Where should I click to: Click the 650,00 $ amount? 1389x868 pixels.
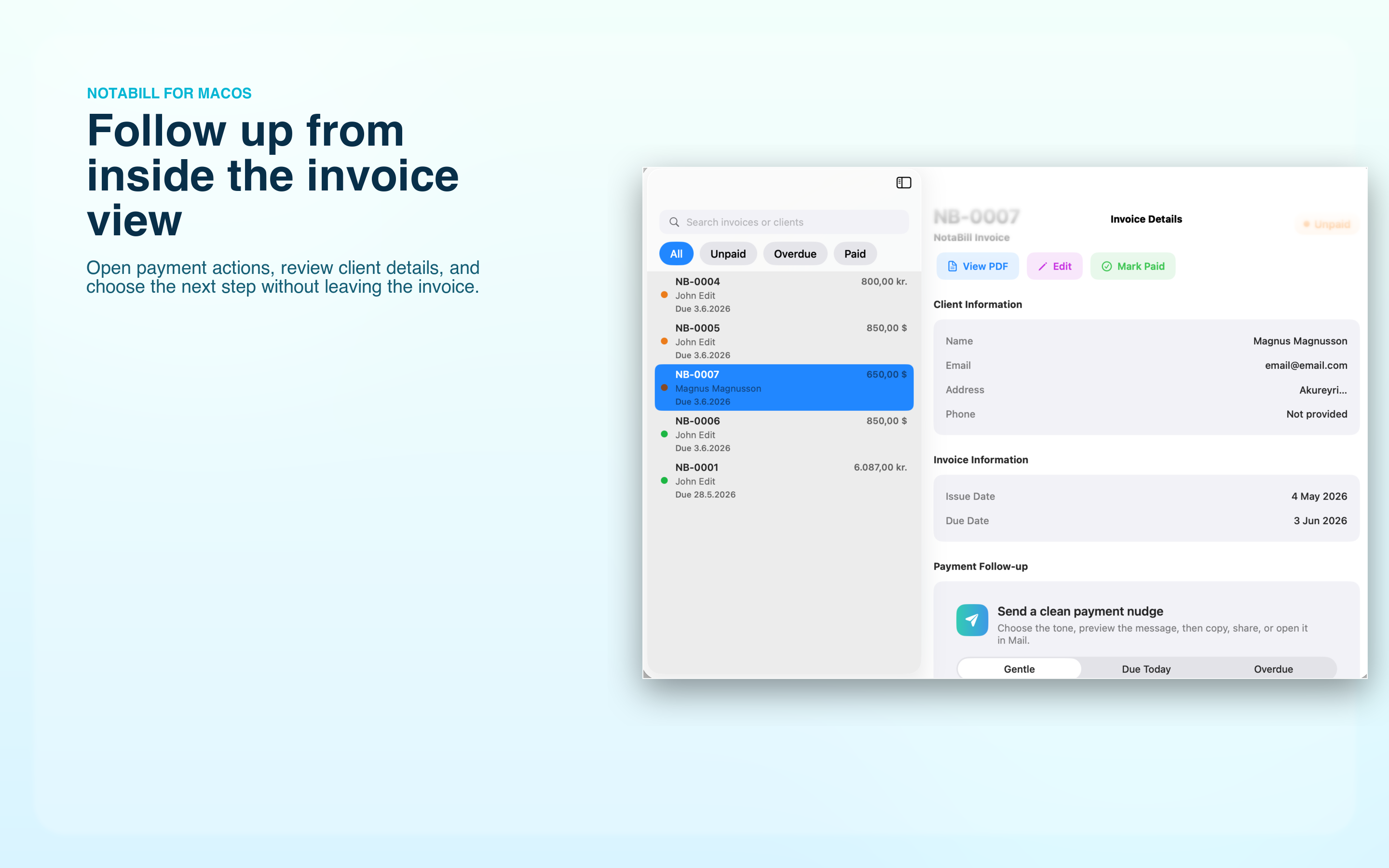pyautogui.click(x=886, y=374)
